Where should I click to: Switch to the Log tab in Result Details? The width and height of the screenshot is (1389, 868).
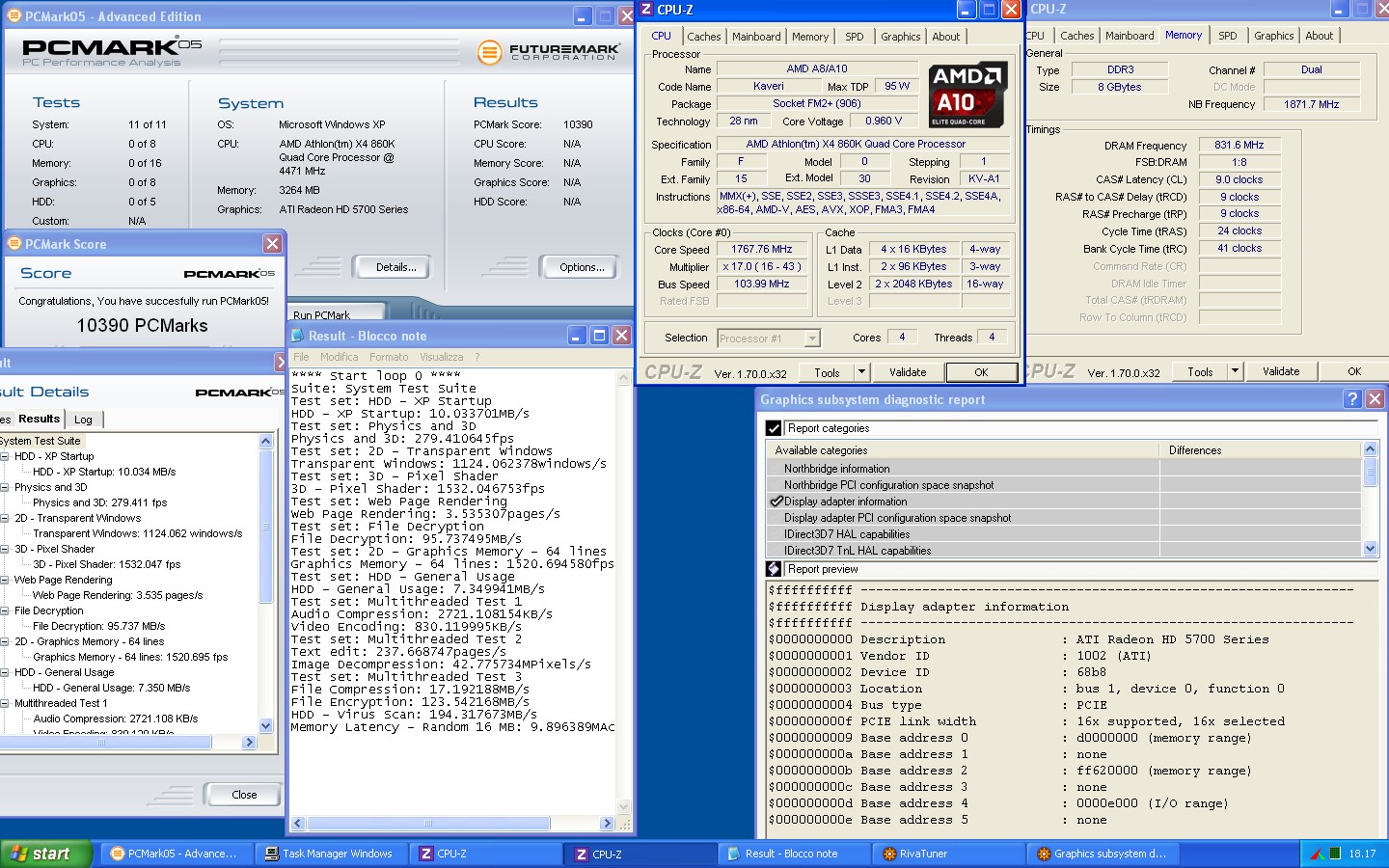coord(84,420)
